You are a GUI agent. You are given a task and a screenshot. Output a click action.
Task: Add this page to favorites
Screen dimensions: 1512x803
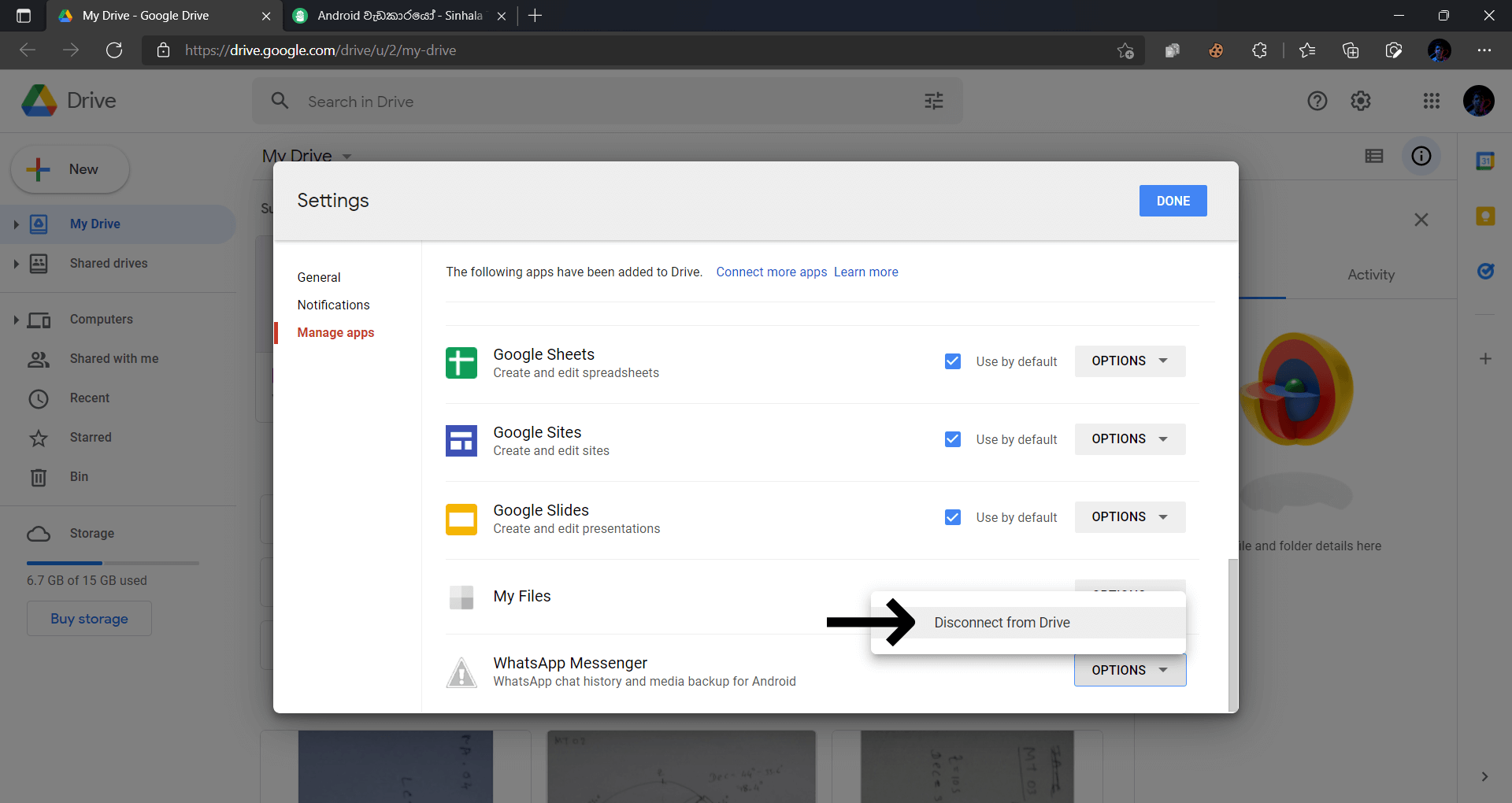[1125, 50]
